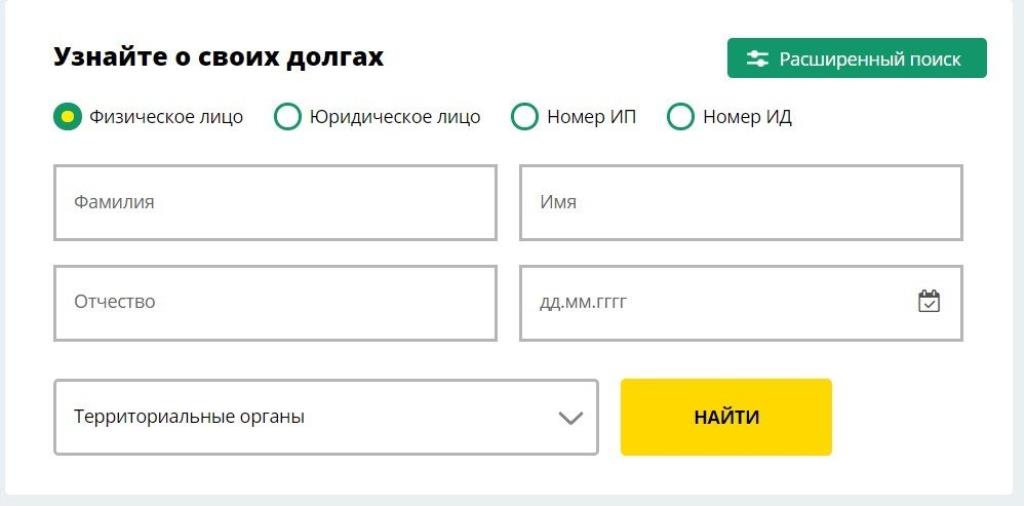This screenshot has width=1024, height=506.
Task: Click the Физическое лицо text label
Action: [x=167, y=118]
